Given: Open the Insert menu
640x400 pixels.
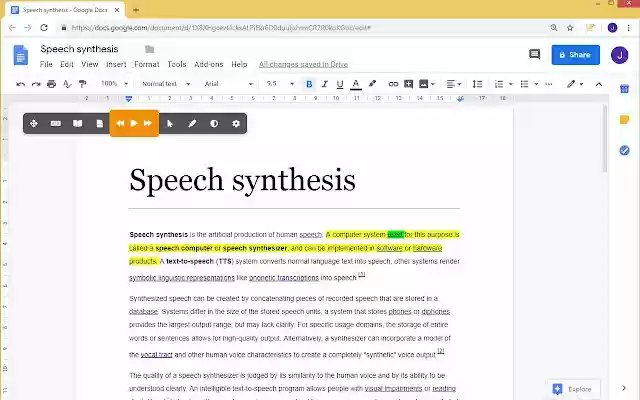Looking at the screenshot, I should pyautogui.click(x=116, y=64).
